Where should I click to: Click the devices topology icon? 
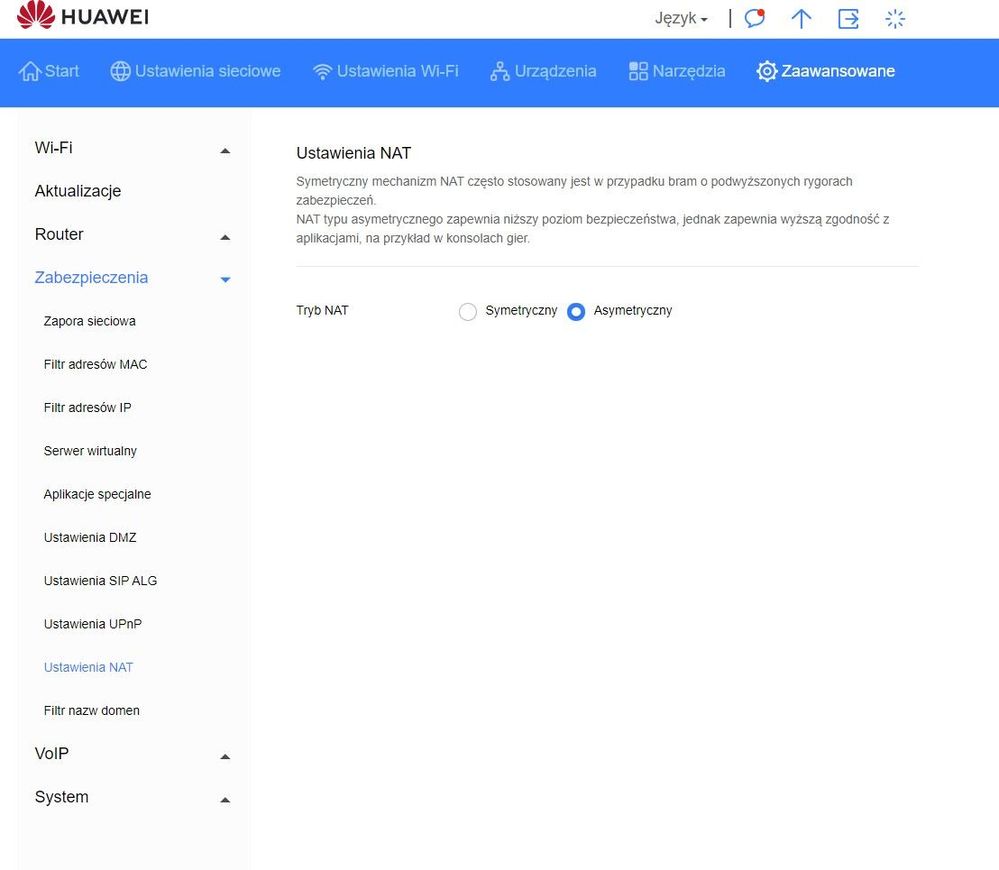[500, 71]
